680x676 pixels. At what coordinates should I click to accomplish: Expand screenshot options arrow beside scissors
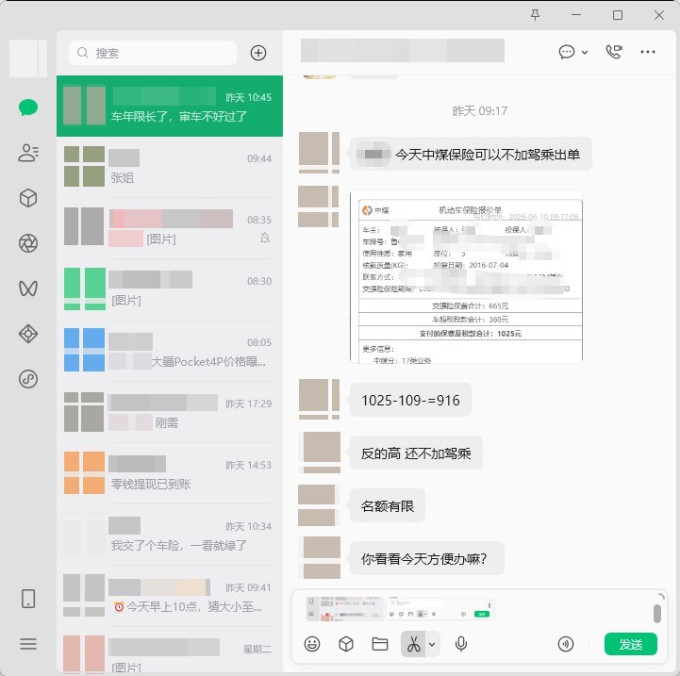point(432,644)
